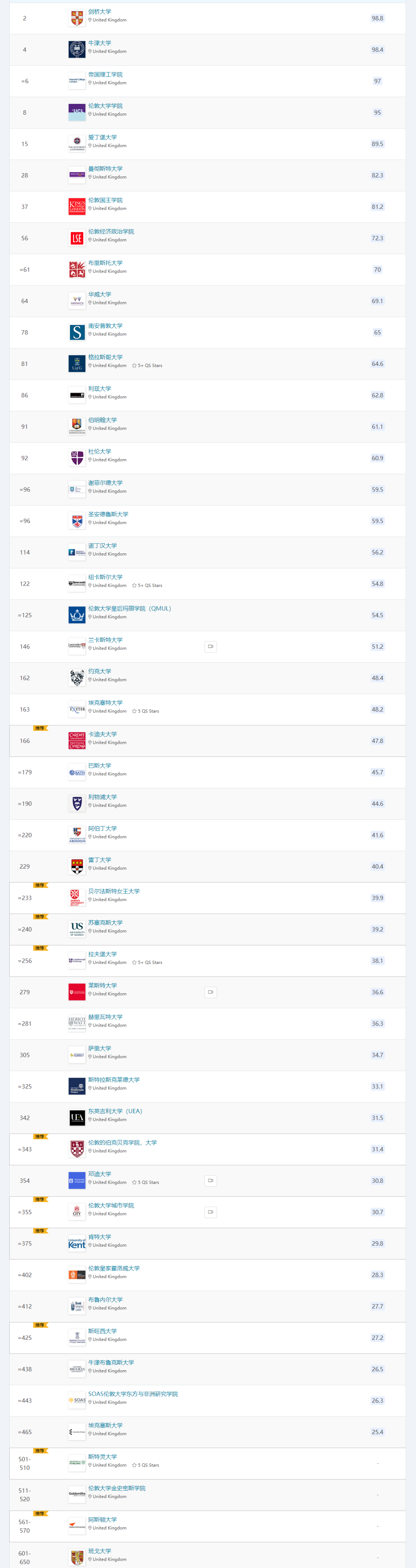Viewport: 416px width, 1568px height.
Task: Click the University of Sussex US logo
Action: pyautogui.click(x=77, y=930)
